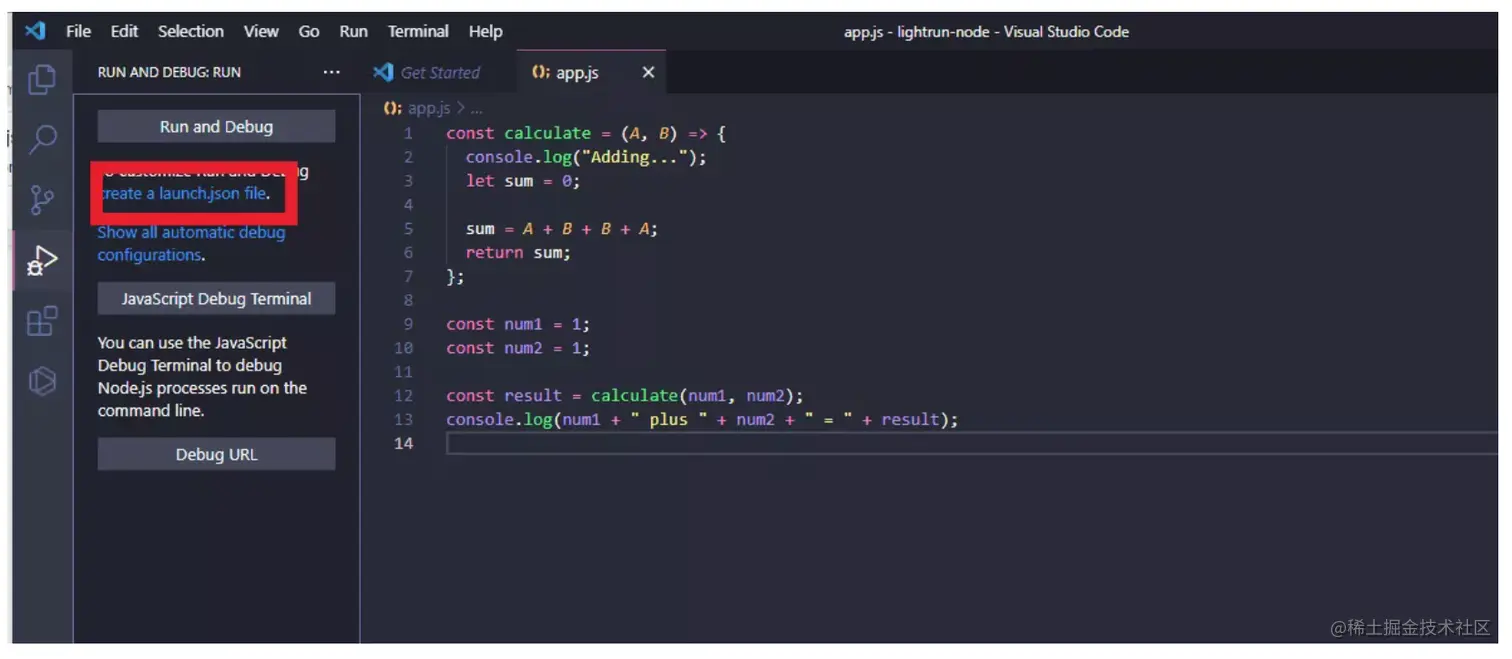Open Run and Debug panel more actions

[x=331, y=72]
